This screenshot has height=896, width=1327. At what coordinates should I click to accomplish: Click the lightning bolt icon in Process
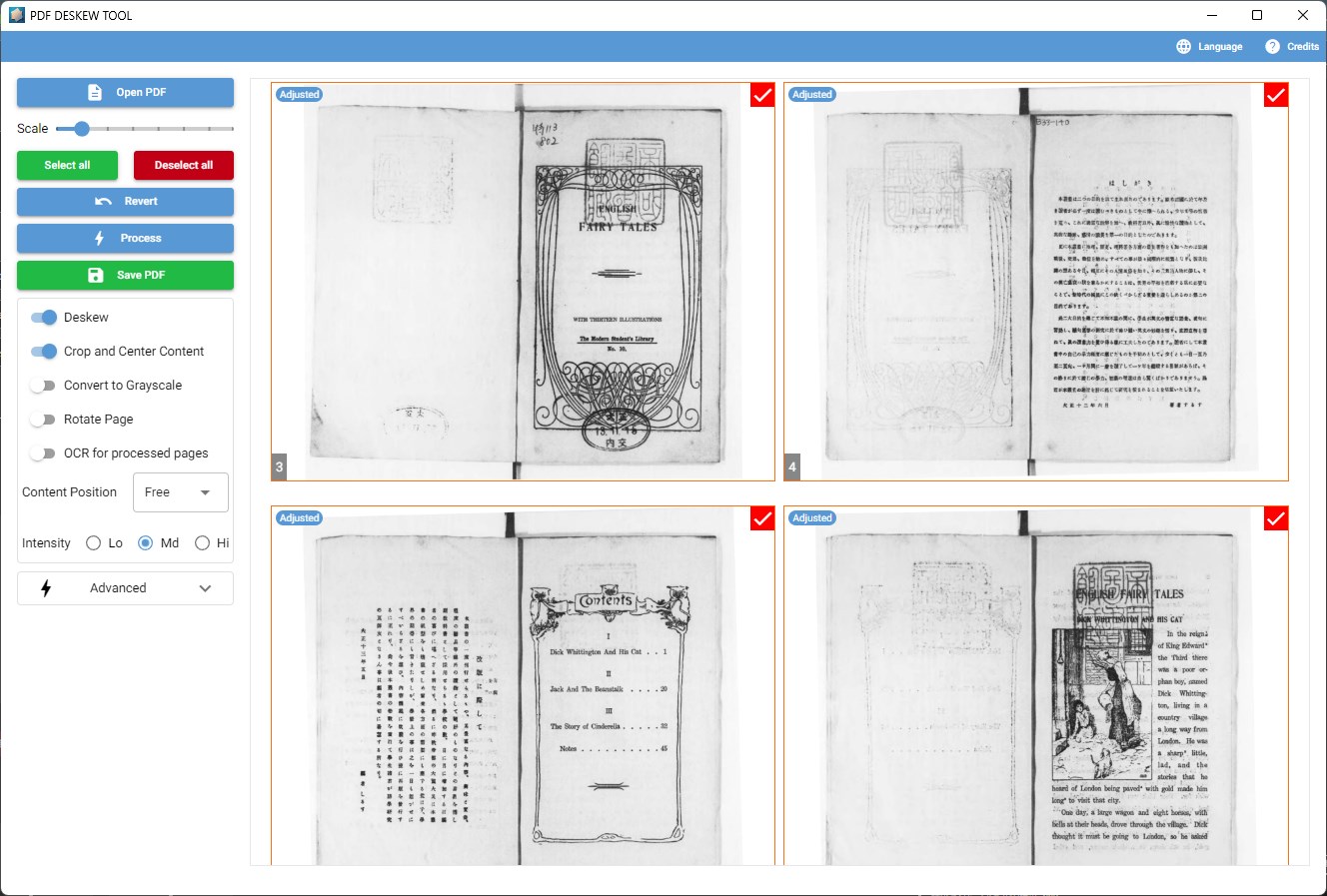point(99,238)
